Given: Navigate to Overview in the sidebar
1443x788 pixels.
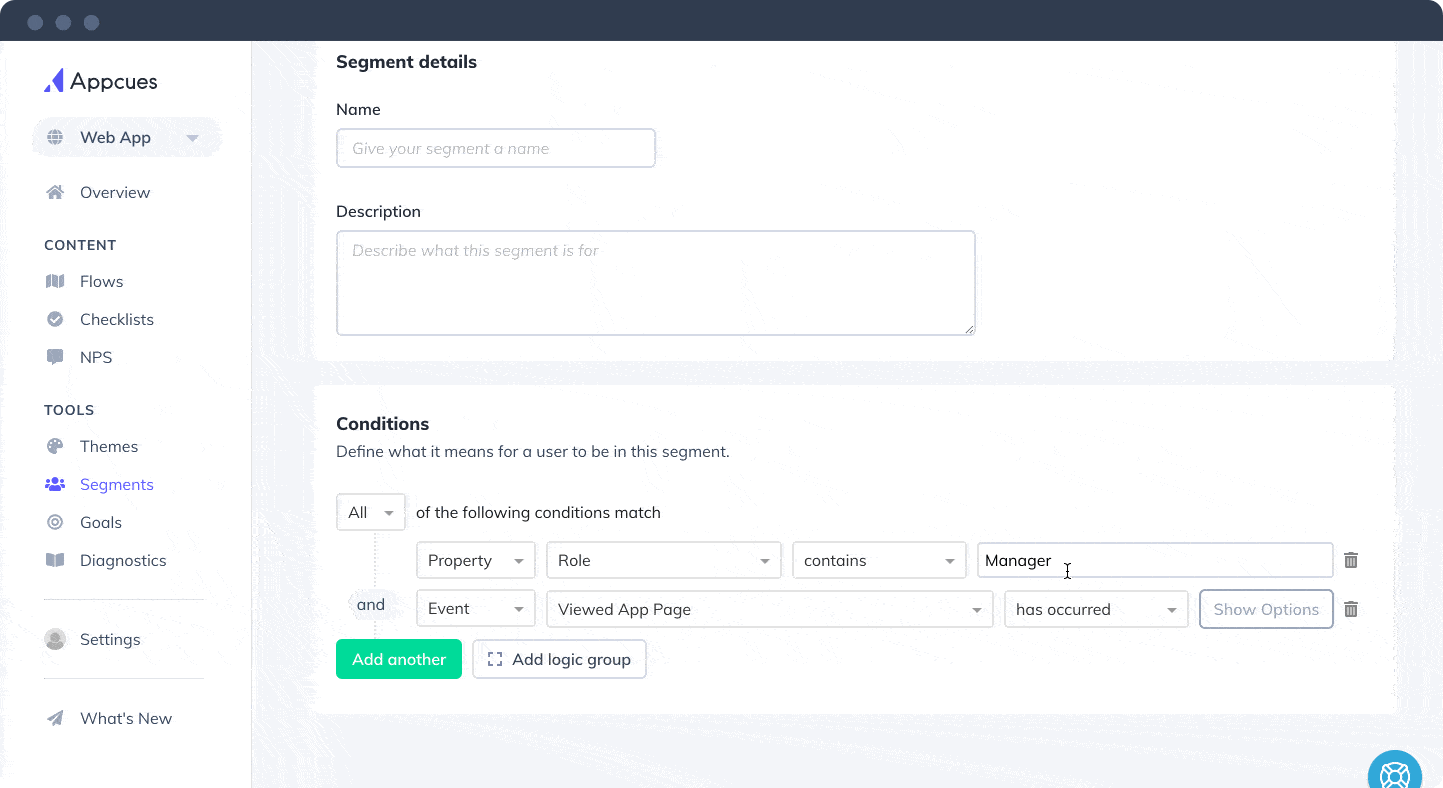Looking at the screenshot, I should 114,192.
